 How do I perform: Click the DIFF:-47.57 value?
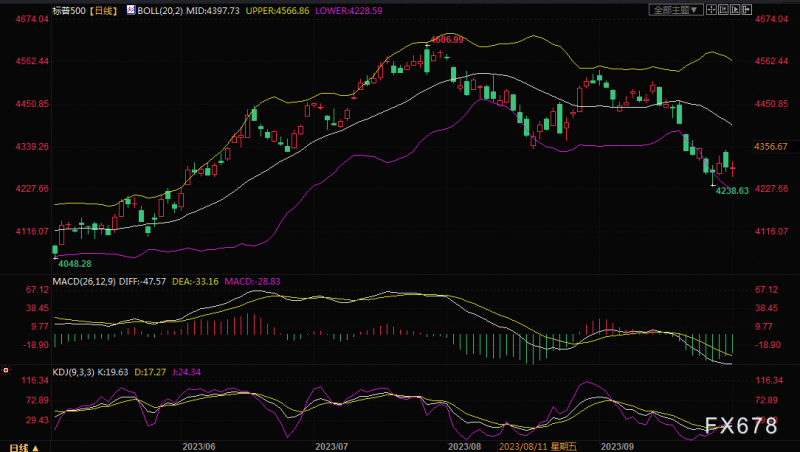(x=142, y=282)
